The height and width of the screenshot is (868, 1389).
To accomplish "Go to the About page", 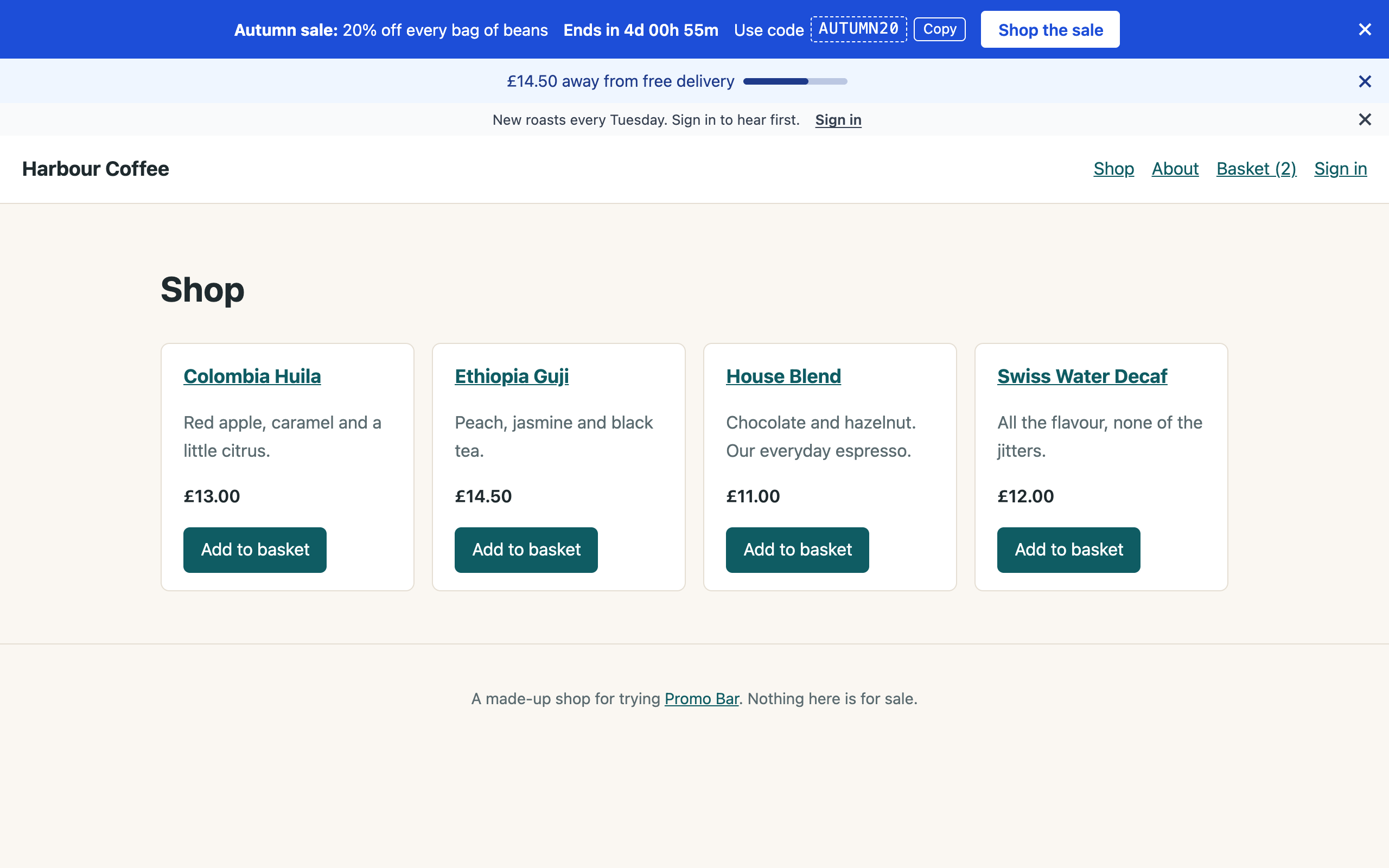I will tap(1175, 169).
